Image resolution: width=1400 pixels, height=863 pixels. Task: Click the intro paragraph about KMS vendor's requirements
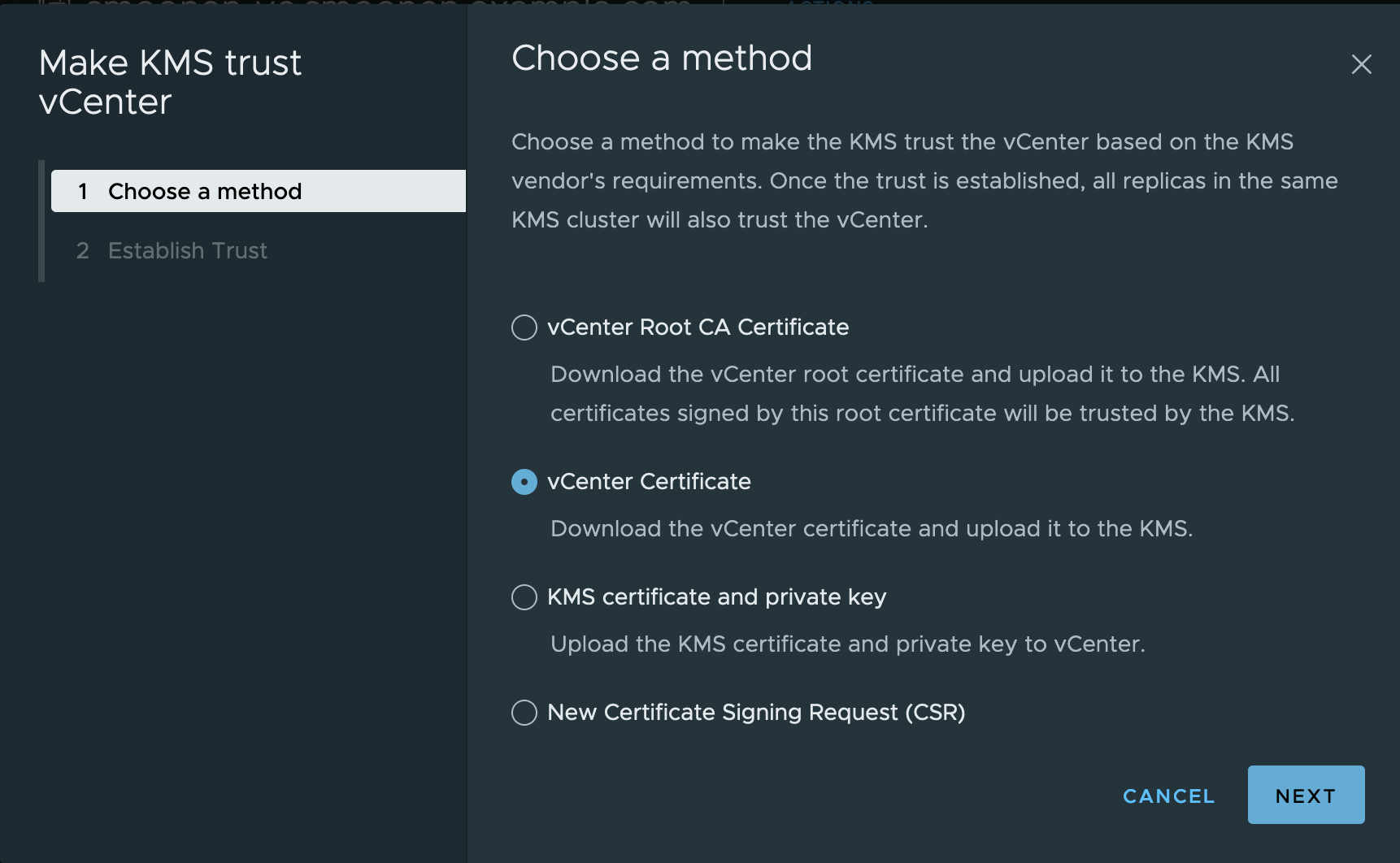pos(924,180)
